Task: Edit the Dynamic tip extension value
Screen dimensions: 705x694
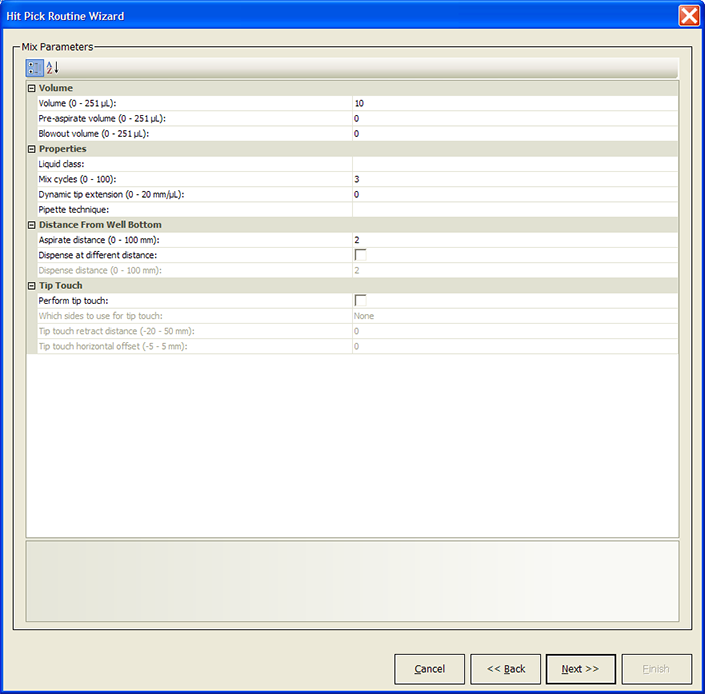Action: point(515,195)
